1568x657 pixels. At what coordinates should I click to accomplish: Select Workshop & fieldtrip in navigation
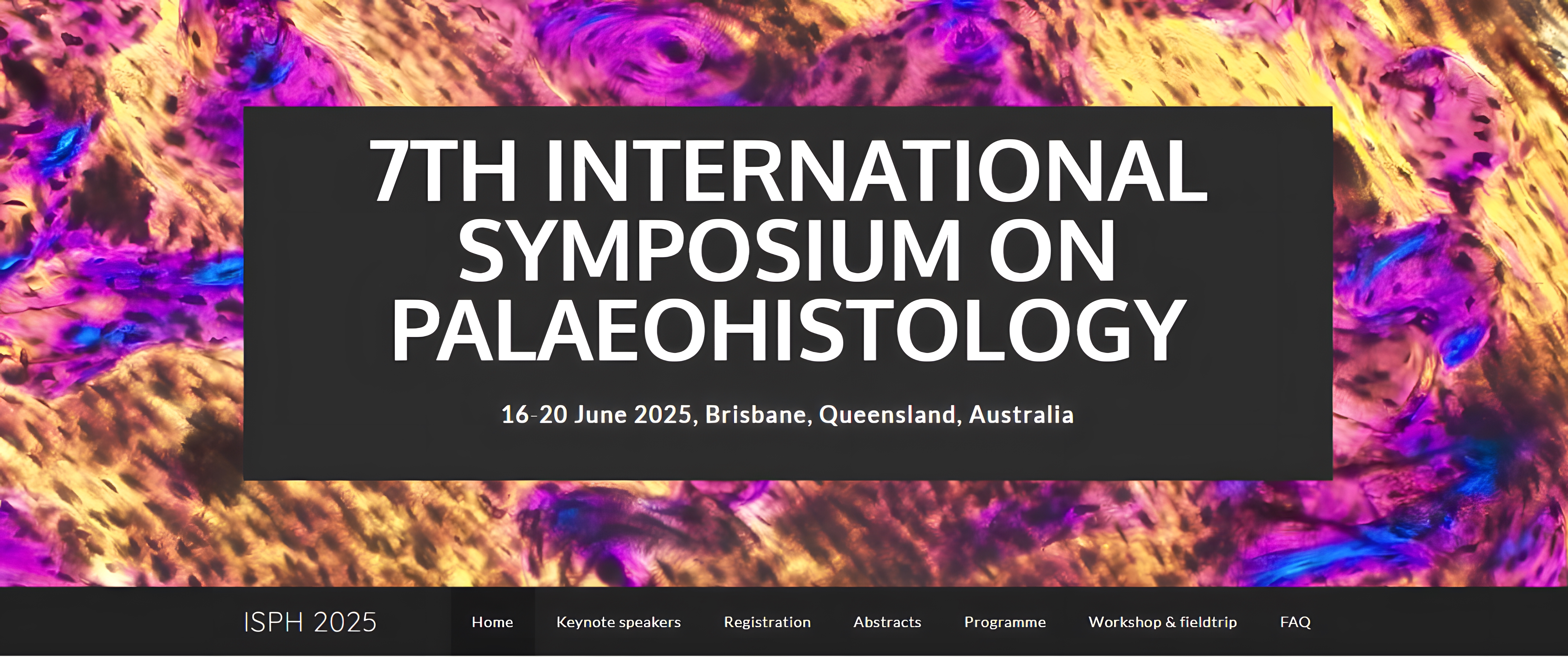click(x=1163, y=622)
